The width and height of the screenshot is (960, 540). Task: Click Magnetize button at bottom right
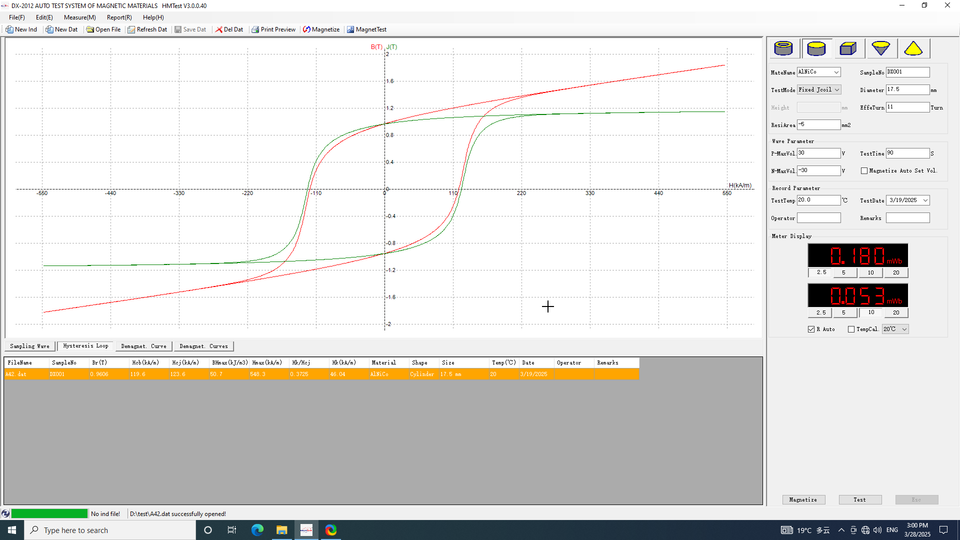point(803,500)
